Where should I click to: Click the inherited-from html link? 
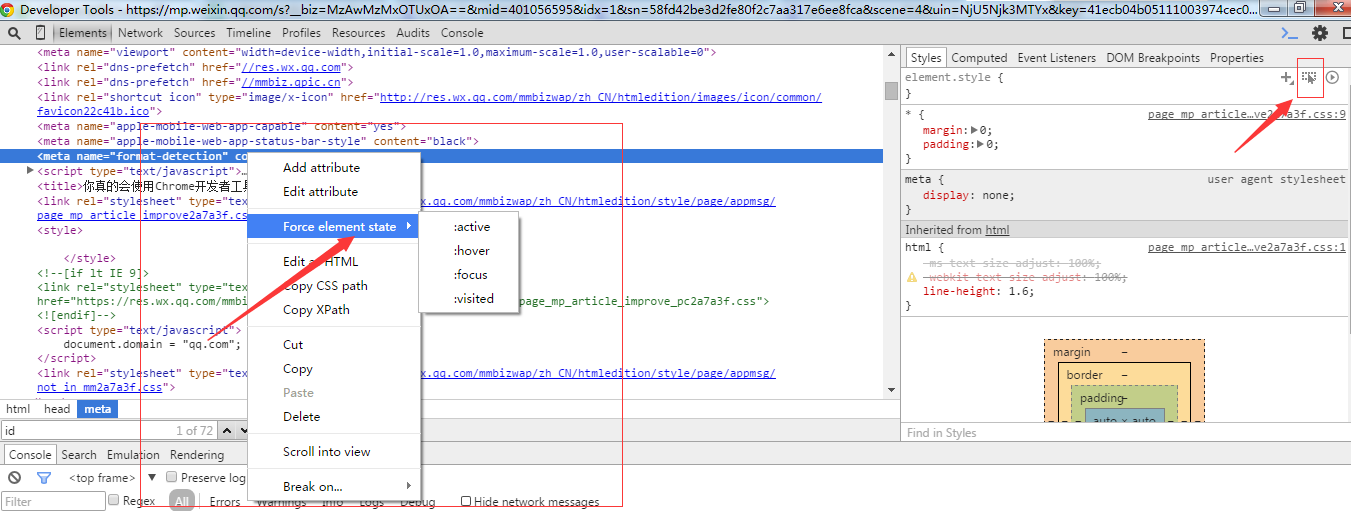point(997,230)
